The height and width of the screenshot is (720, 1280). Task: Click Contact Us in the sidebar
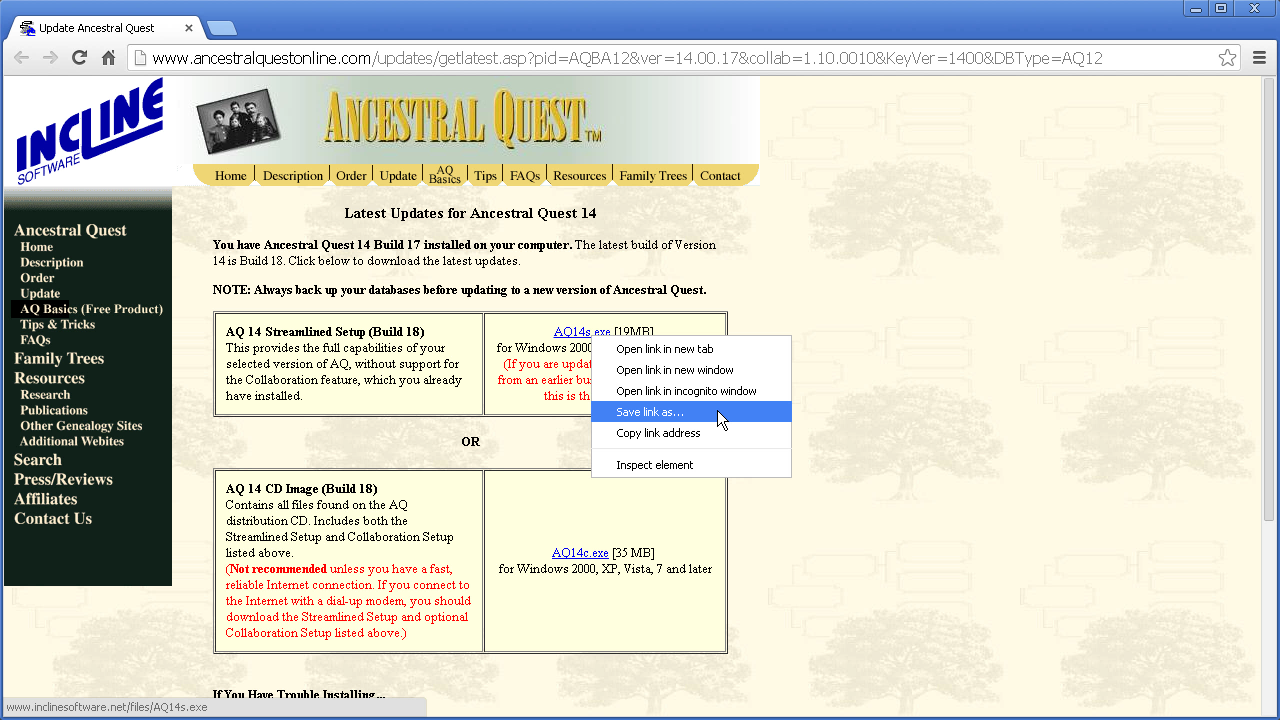point(53,518)
